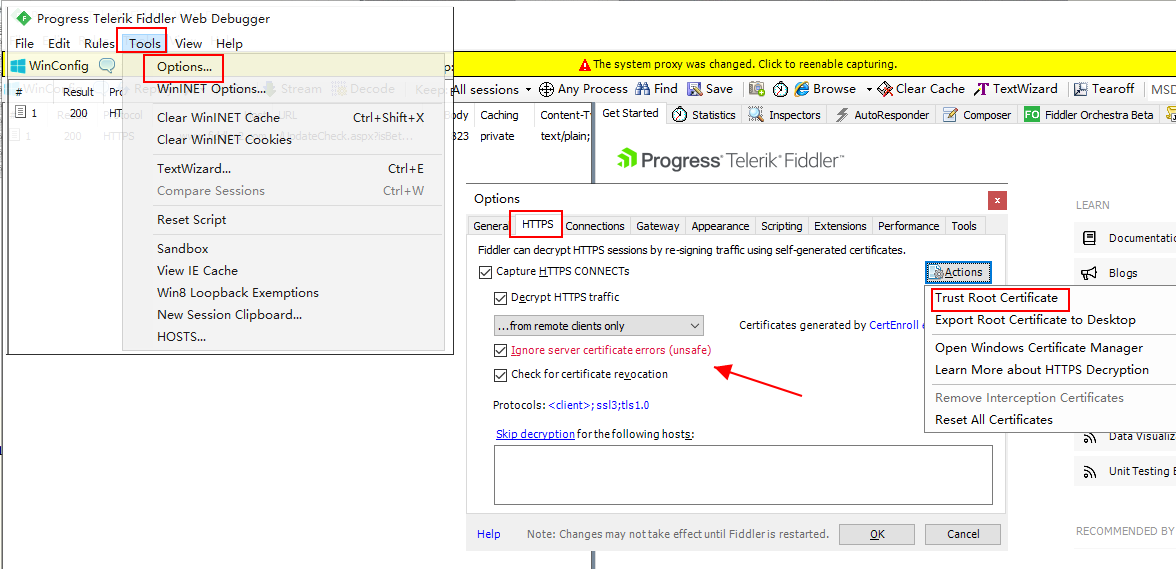Click the Fiddler app icon in title bar
Screen dimensions: 1176x569
24,18
